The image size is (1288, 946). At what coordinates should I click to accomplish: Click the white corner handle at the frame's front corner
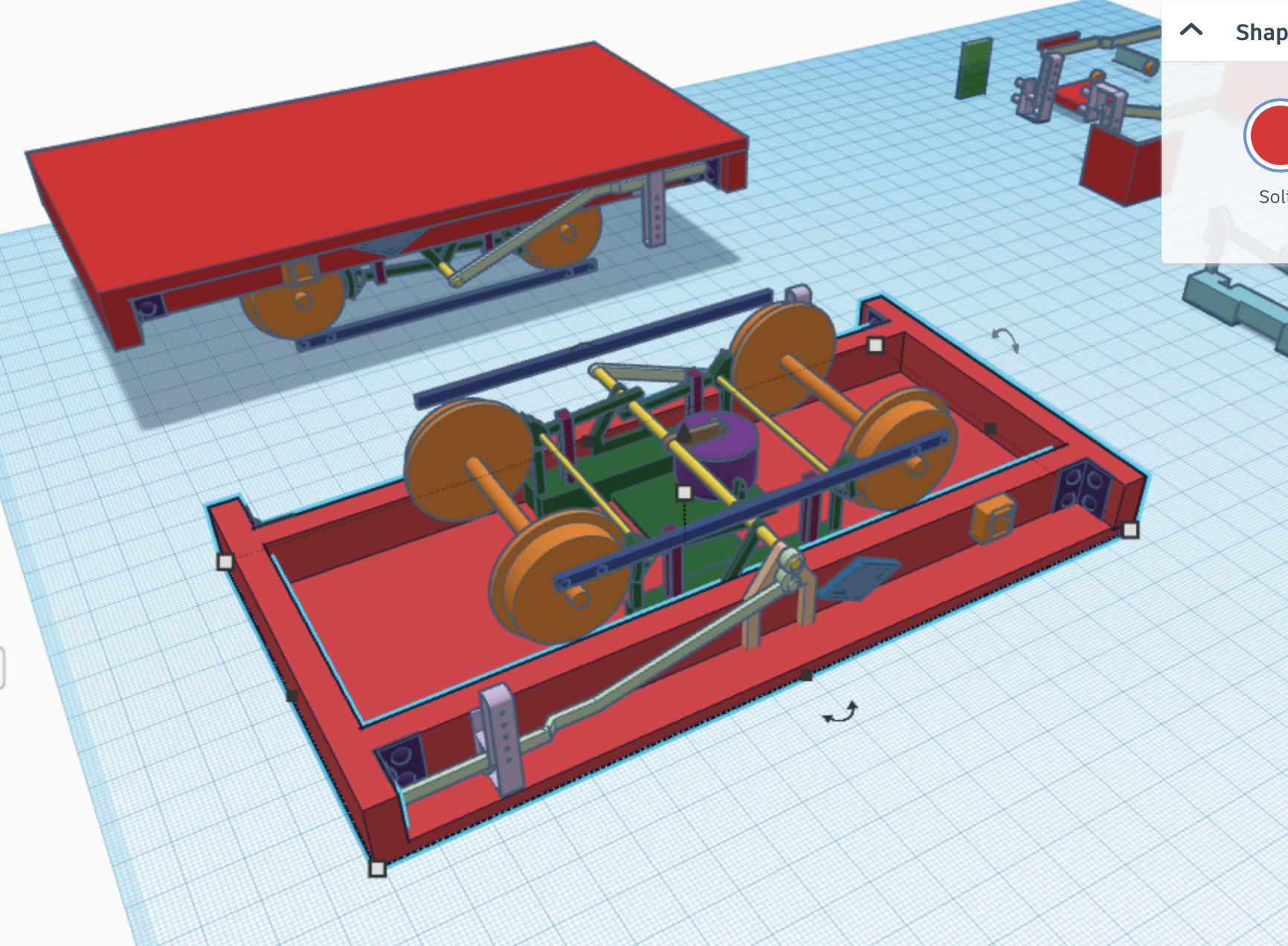coord(378,868)
